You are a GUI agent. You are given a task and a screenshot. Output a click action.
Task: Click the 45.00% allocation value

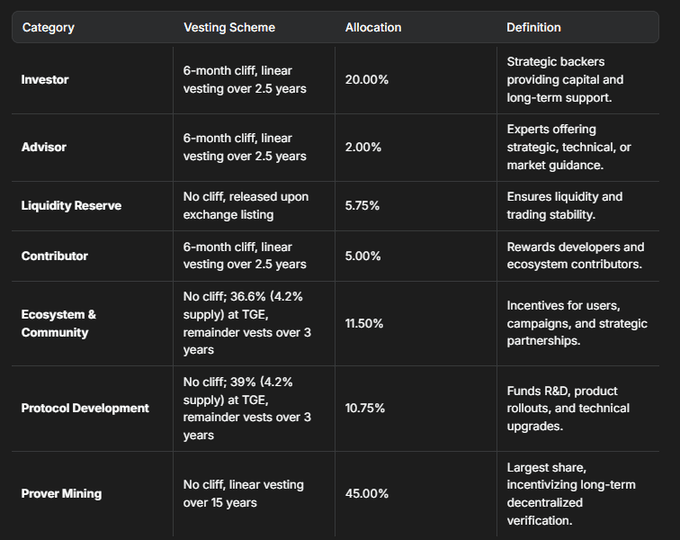368,493
